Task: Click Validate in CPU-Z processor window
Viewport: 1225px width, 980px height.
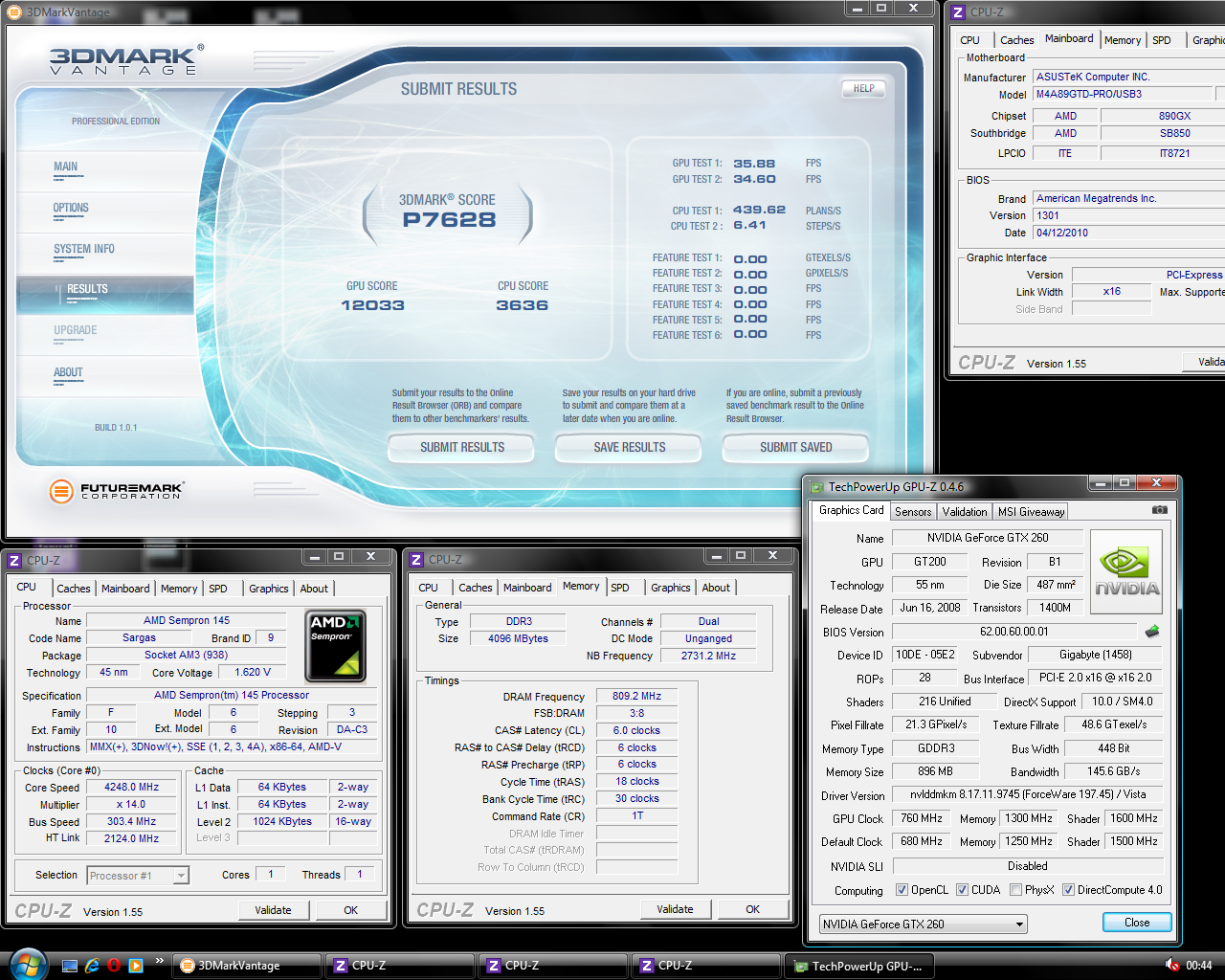Action: click(273, 910)
